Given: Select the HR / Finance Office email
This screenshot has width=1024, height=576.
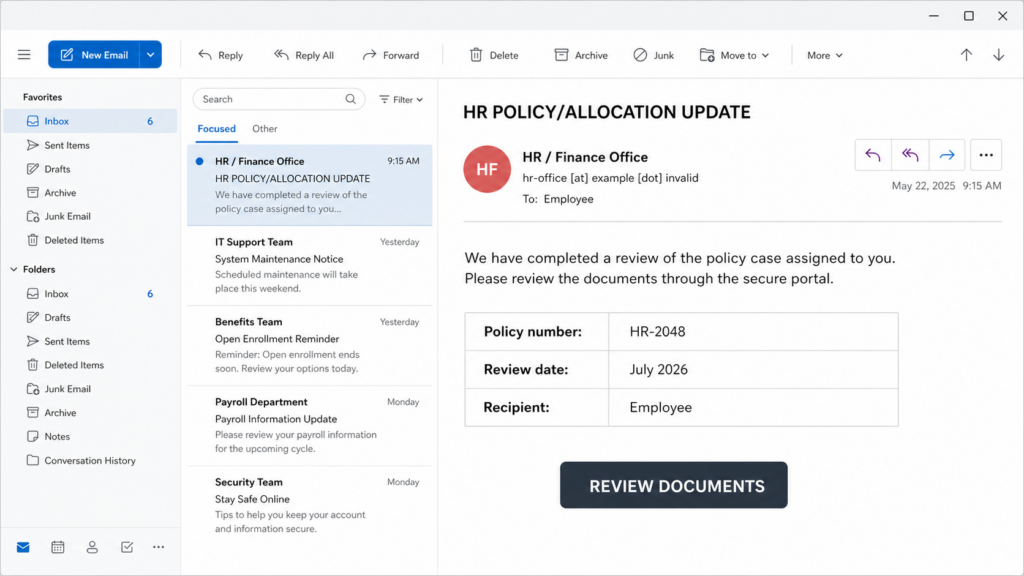Looking at the screenshot, I should coord(310,185).
